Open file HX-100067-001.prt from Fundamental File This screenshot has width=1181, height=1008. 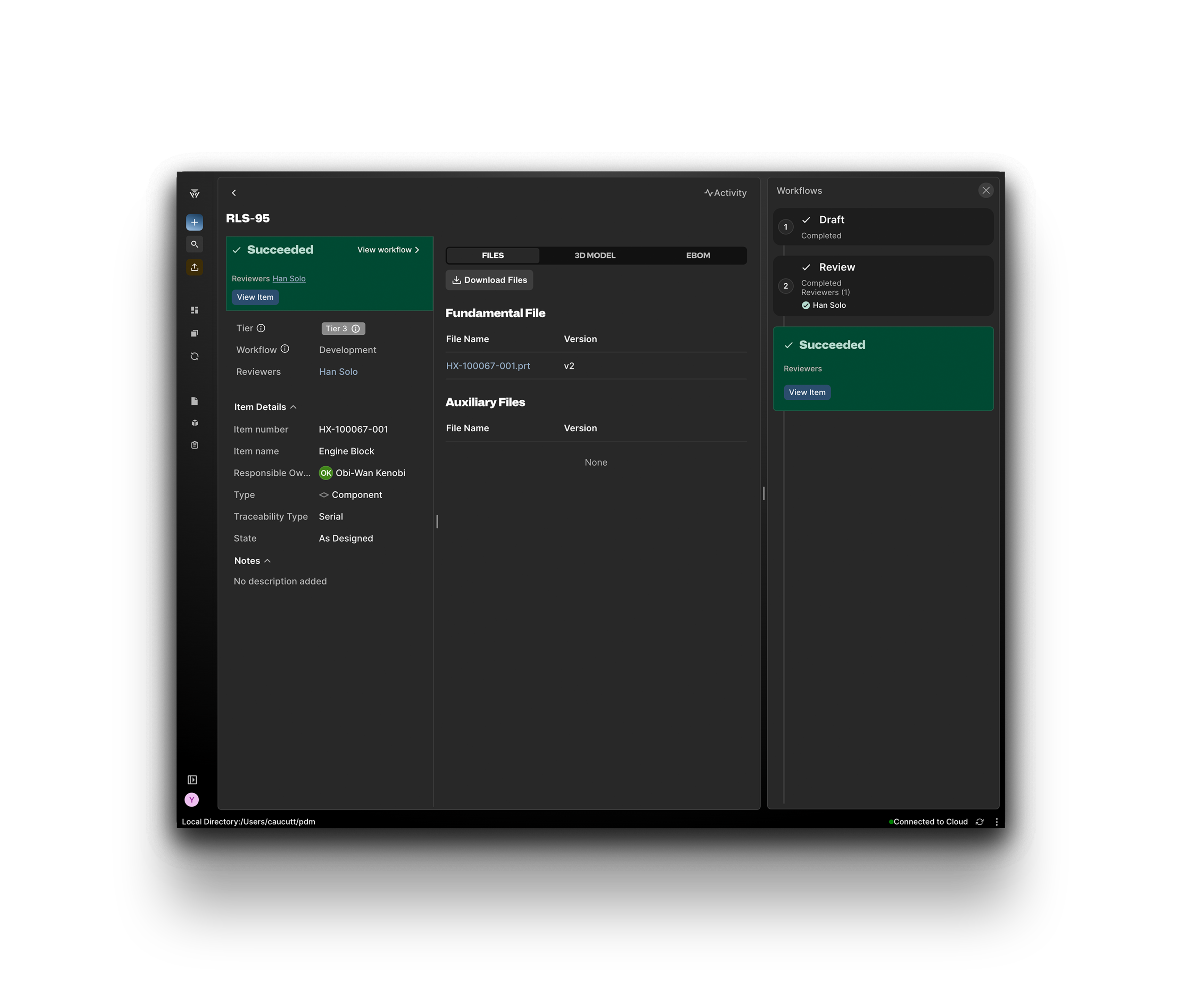coord(488,366)
